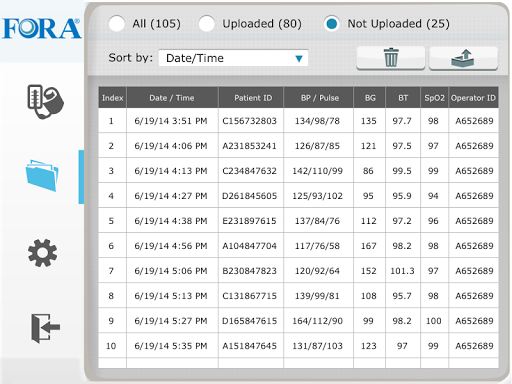Click the SpO2 column header
This screenshot has width=512, height=384.
tap(434, 98)
